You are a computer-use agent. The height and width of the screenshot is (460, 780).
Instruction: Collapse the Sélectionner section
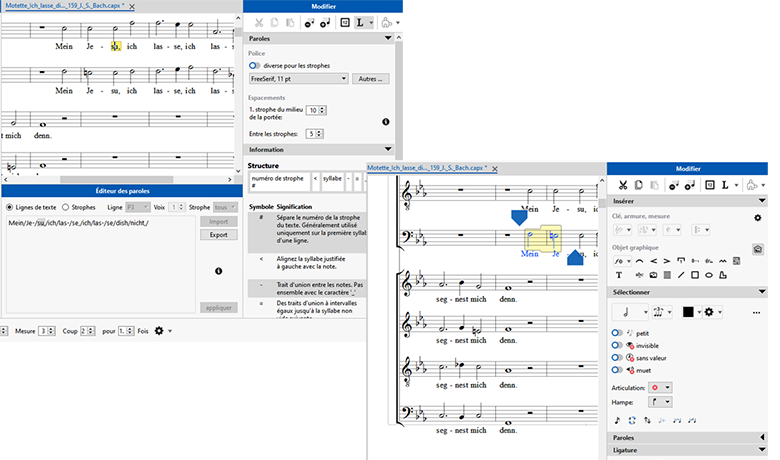762,292
